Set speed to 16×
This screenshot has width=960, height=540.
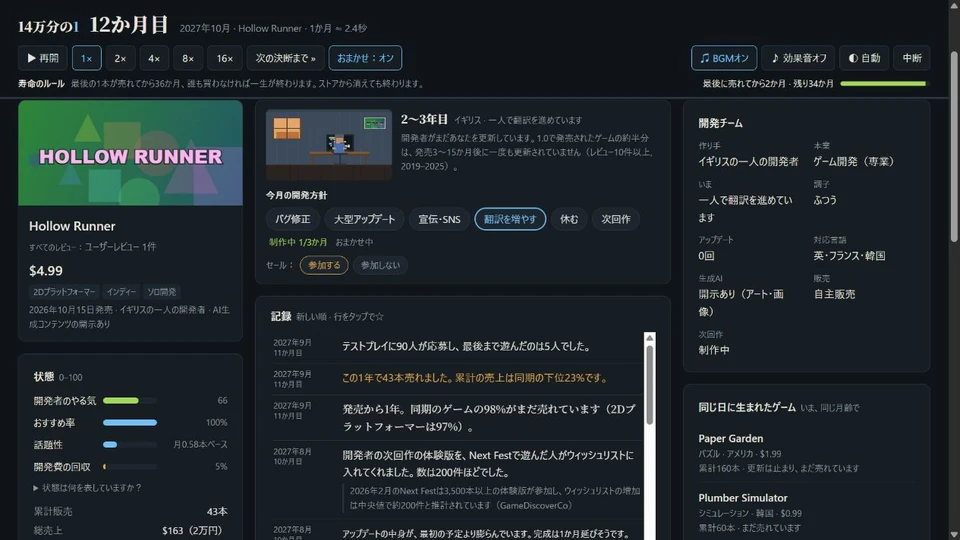(x=225, y=58)
